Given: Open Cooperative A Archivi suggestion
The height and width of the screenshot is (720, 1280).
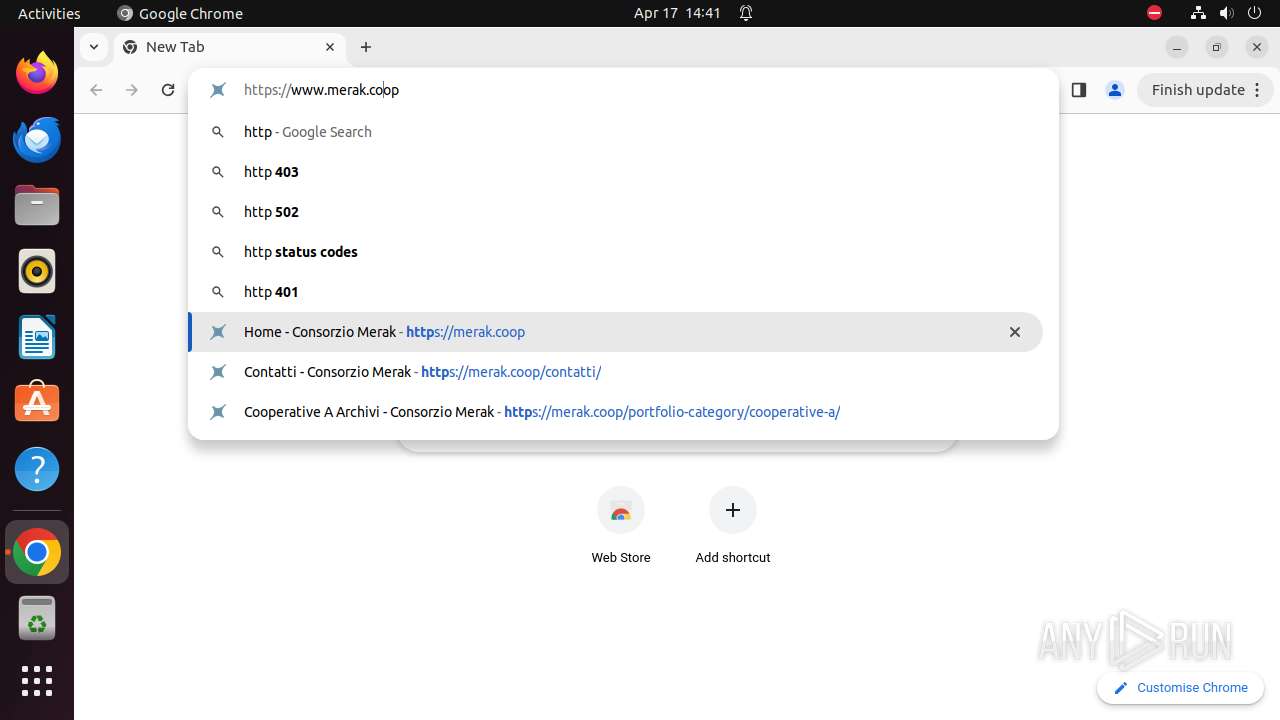Looking at the screenshot, I should coord(615,412).
